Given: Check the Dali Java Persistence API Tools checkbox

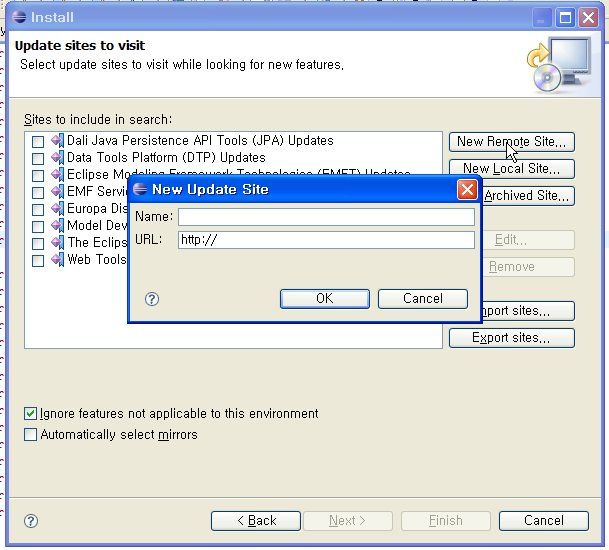Looking at the screenshot, I should [38, 142].
